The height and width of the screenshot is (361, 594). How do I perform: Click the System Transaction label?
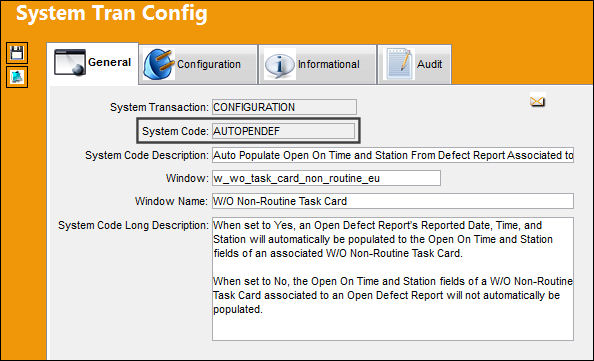tap(159, 107)
